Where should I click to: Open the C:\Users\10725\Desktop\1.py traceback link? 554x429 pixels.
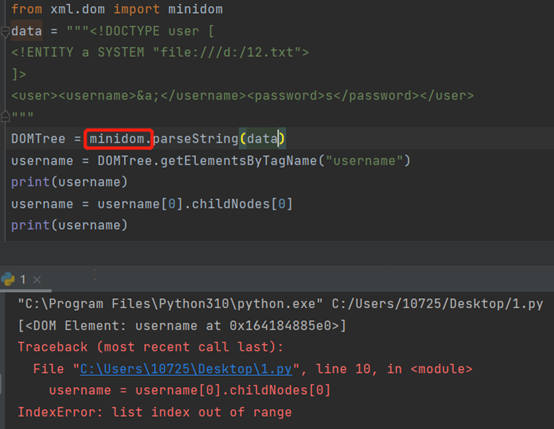pyautogui.click(x=186, y=369)
